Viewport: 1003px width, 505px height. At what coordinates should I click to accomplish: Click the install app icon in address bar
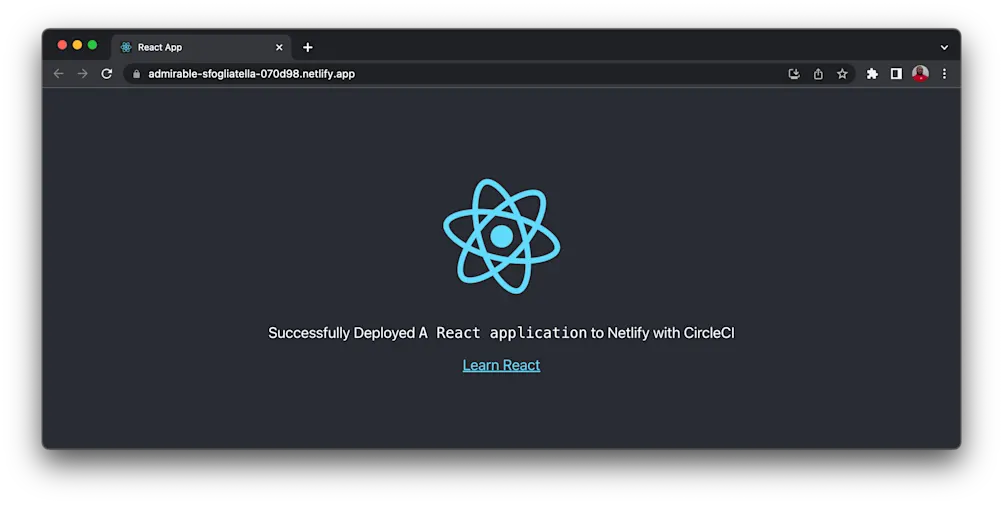click(794, 74)
